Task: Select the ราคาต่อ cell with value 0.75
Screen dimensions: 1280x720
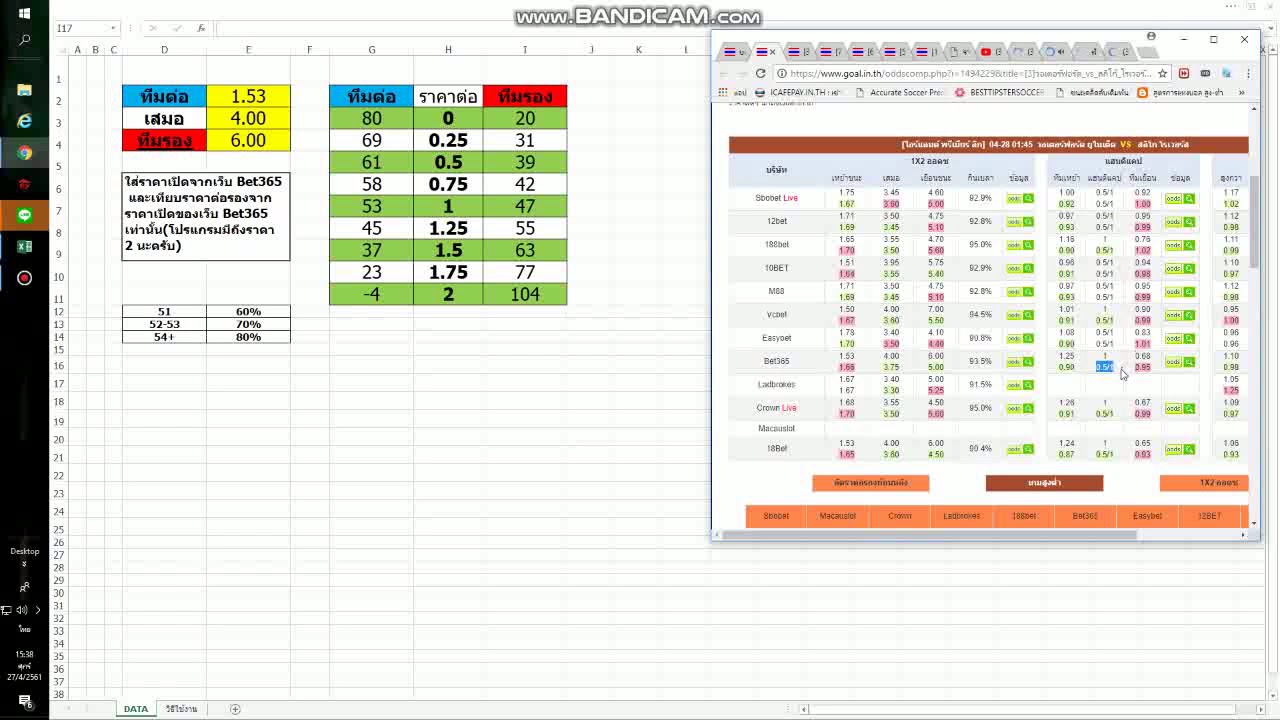Action: tap(448, 184)
